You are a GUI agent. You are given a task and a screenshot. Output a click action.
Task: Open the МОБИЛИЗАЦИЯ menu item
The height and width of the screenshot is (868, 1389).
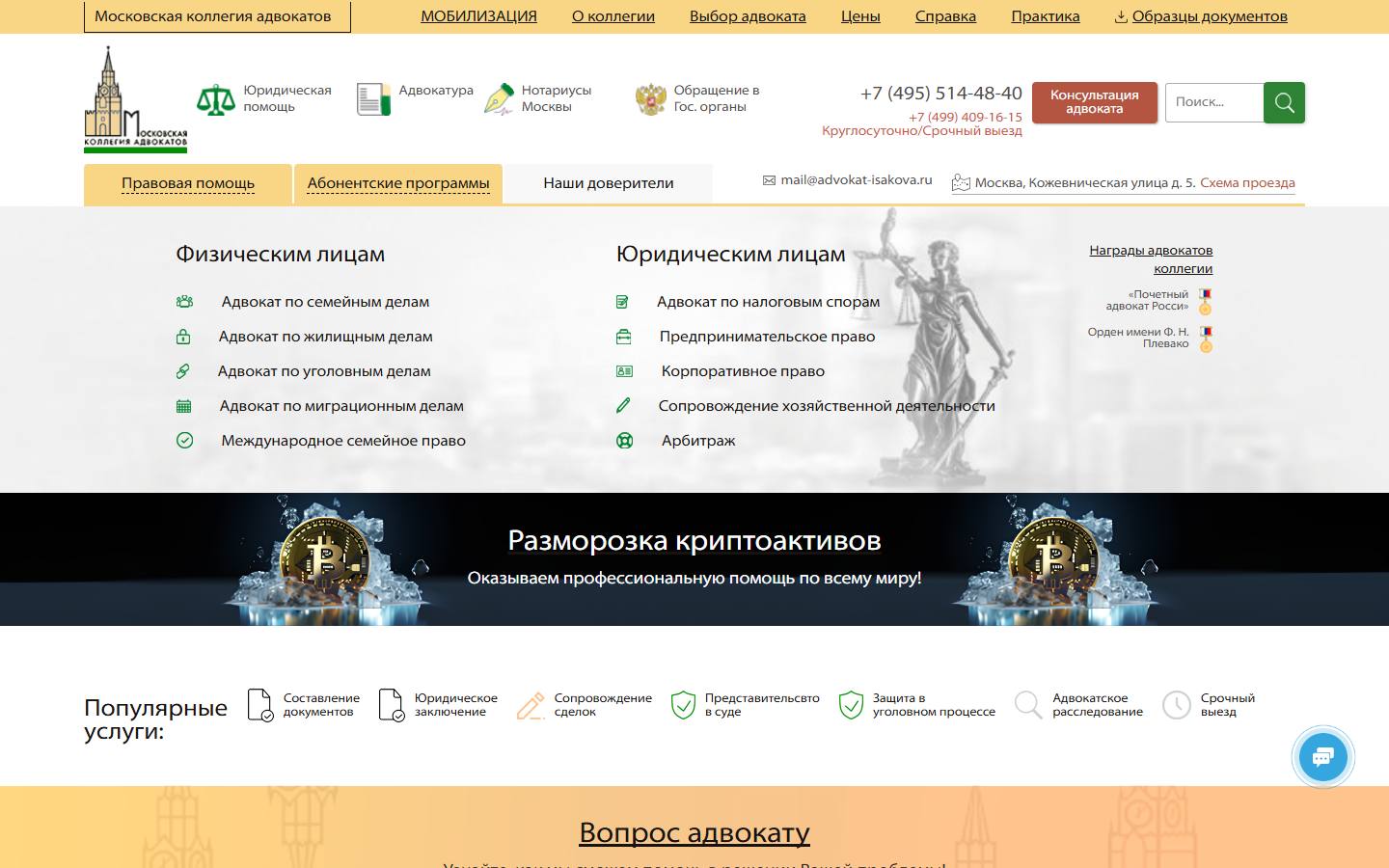pos(478,16)
